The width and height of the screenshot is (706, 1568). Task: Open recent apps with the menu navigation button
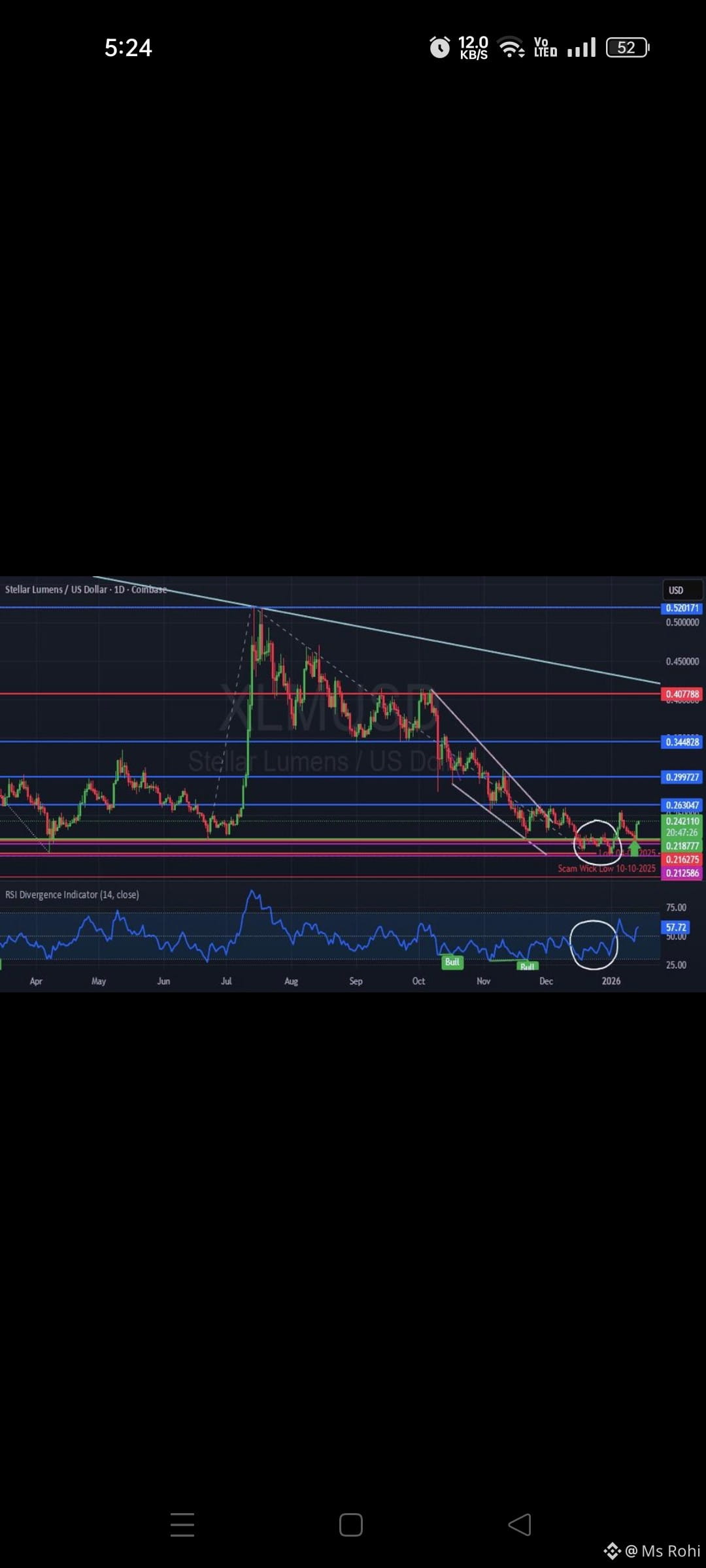tap(182, 1524)
